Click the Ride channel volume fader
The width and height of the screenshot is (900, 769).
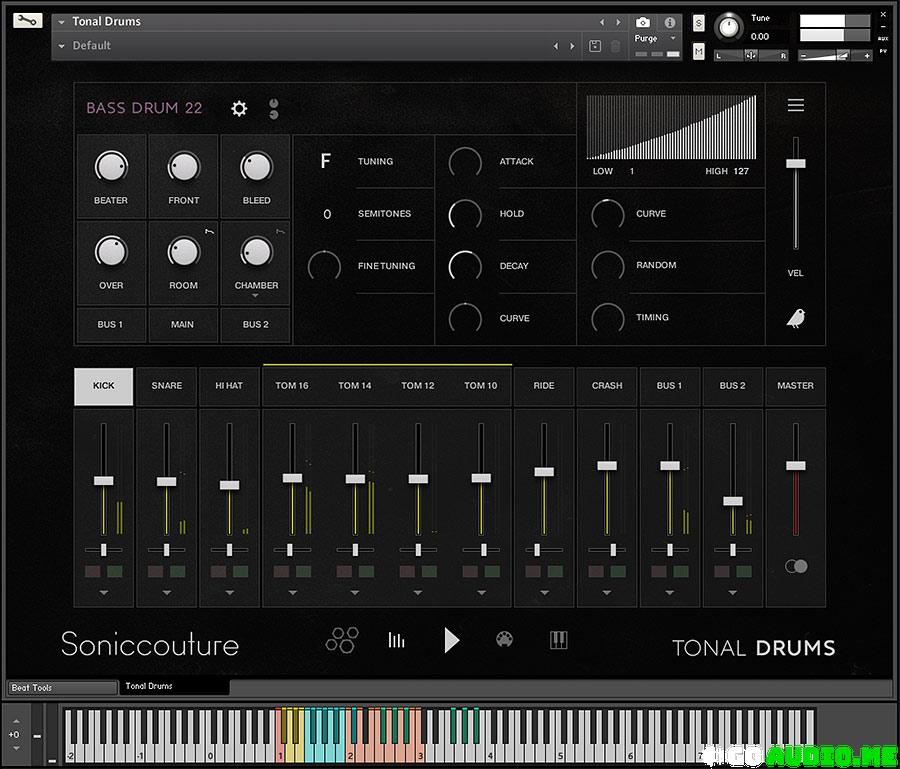tap(544, 471)
